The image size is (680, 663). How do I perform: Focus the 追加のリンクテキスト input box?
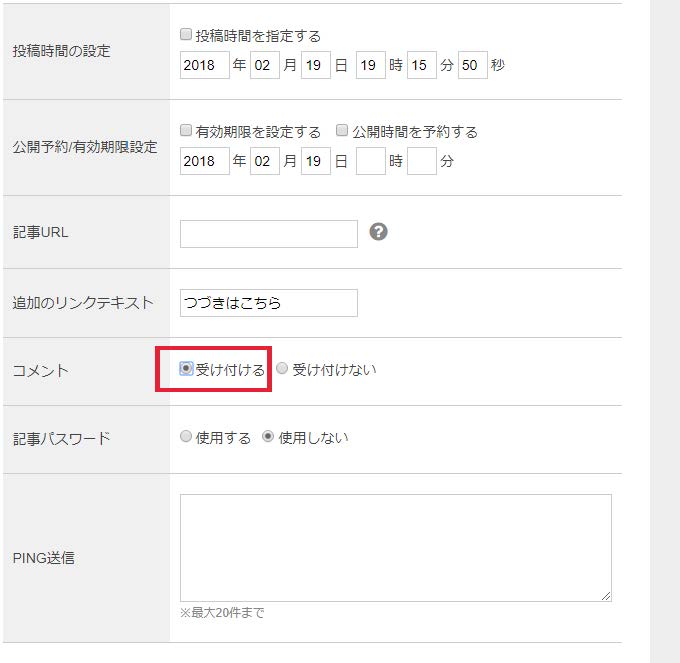tap(268, 303)
